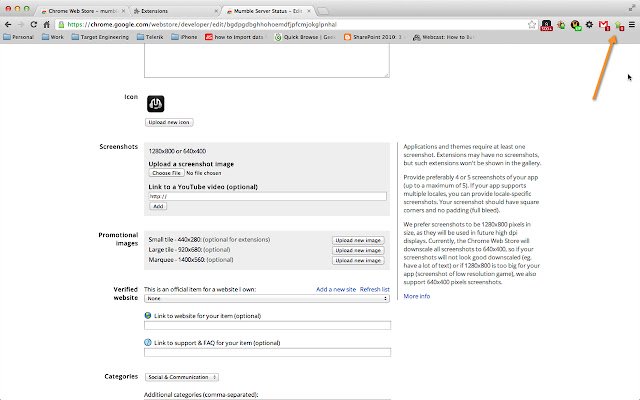Click the 'Marquee - 1400x560' label

[176, 260]
